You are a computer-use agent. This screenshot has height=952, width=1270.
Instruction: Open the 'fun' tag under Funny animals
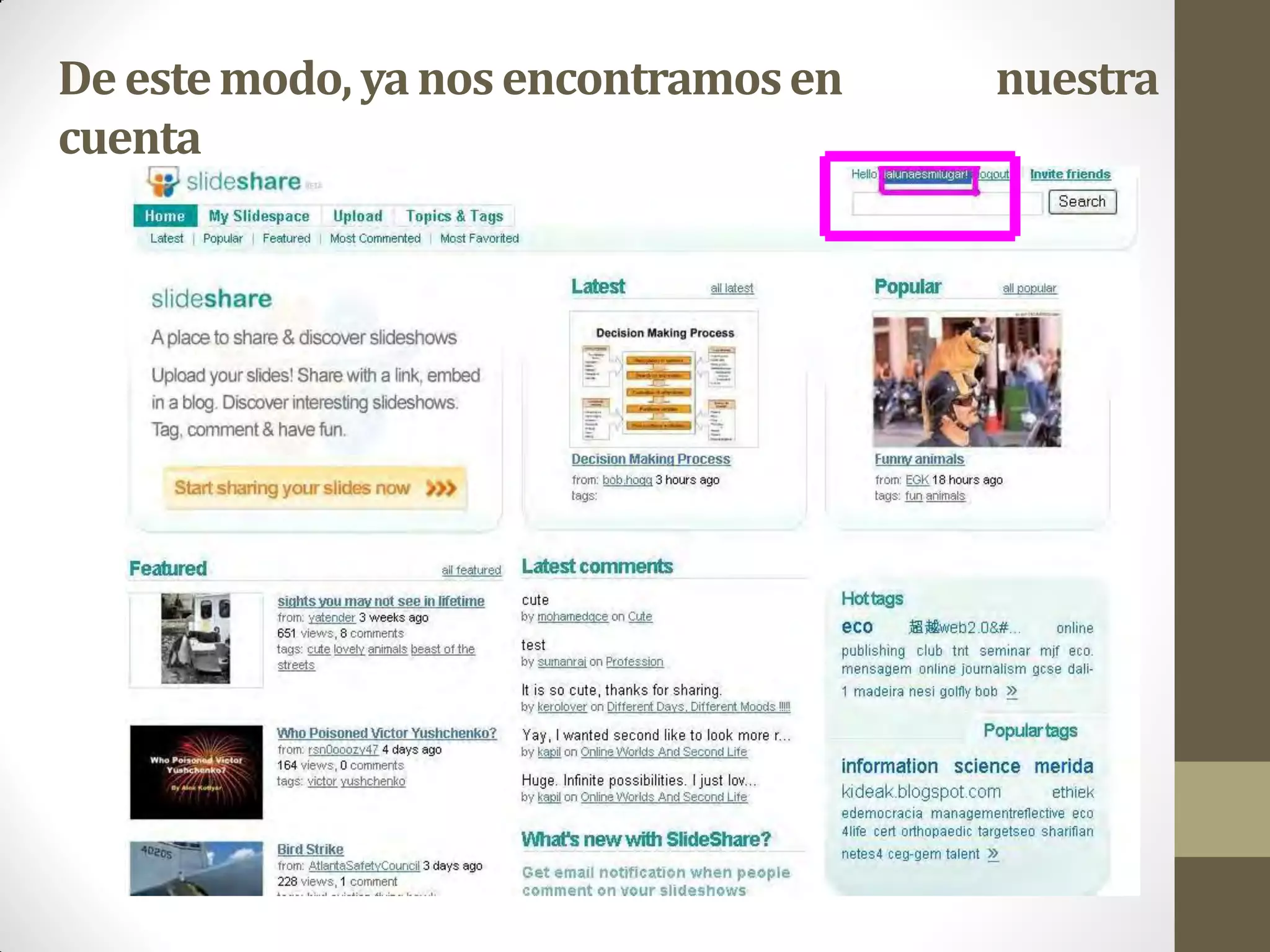(913, 496)
